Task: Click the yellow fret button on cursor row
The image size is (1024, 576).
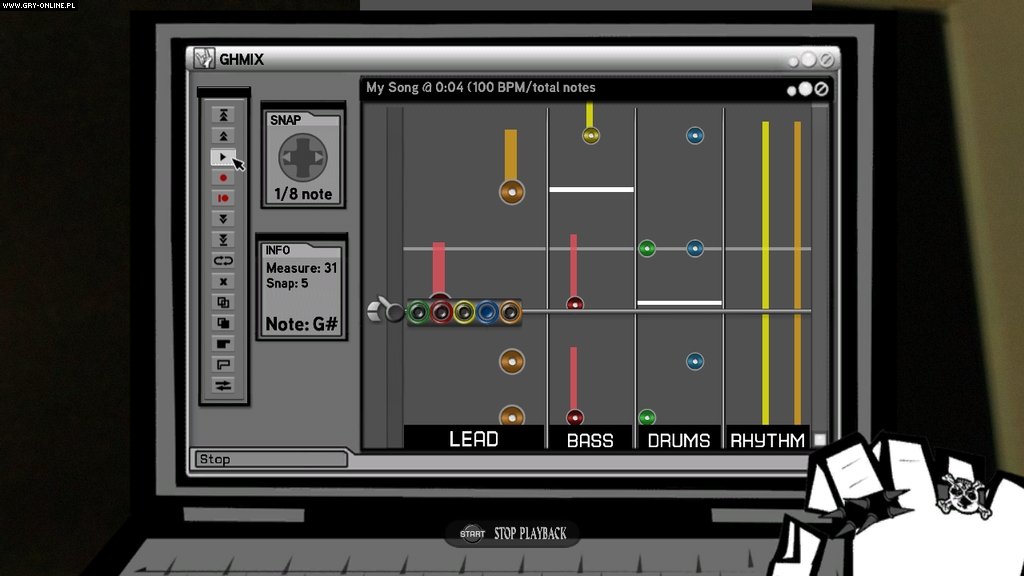Action: pos(464,312)
